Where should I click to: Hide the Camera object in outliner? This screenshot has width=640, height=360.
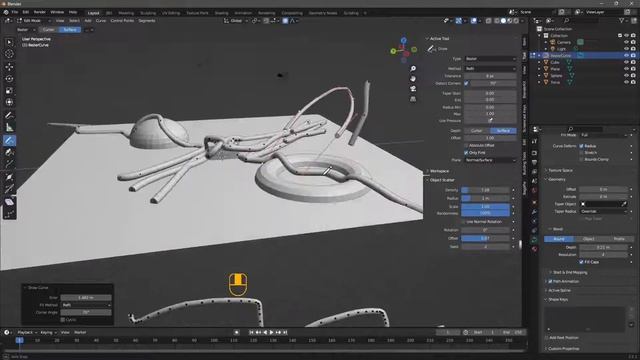click(627, 42)
